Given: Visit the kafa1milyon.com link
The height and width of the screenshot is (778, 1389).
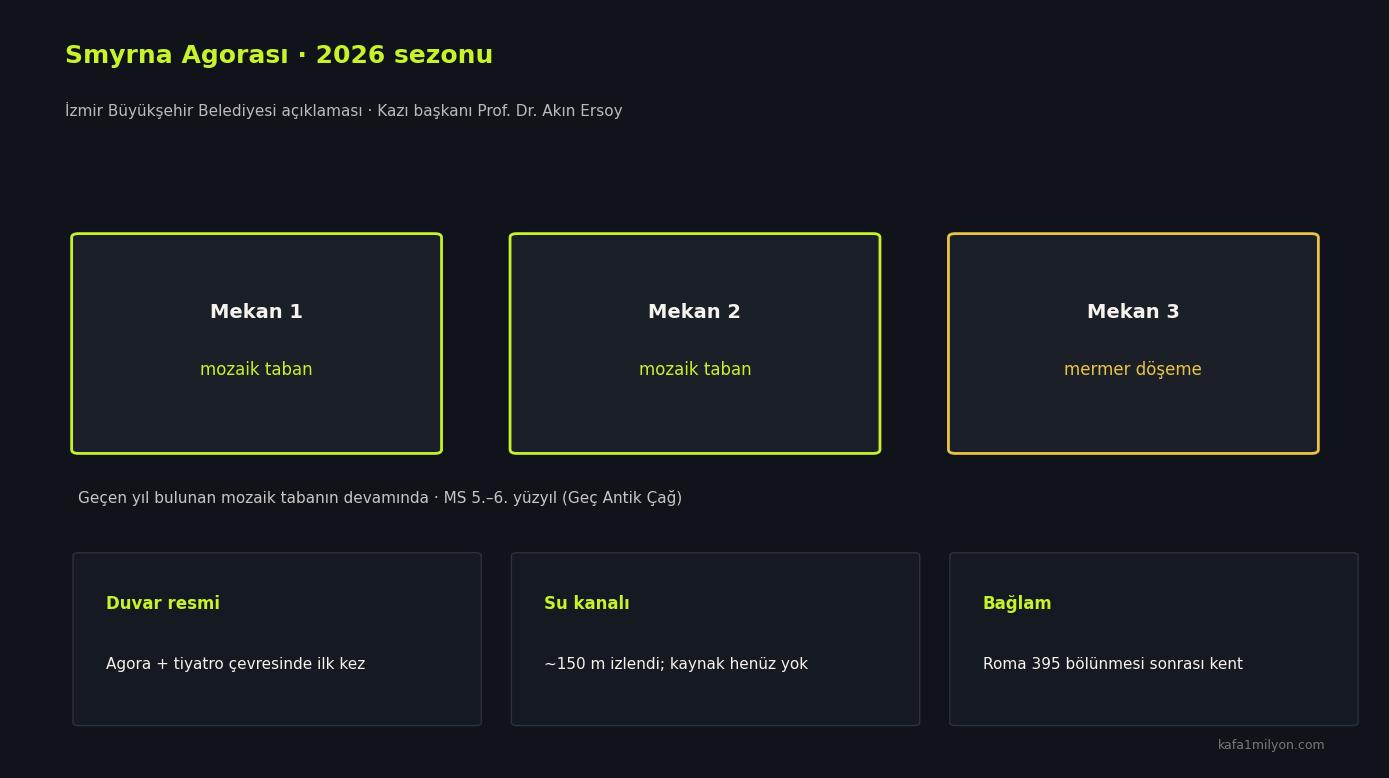Looking at the screenshot, I should (x=1271, y=745).
